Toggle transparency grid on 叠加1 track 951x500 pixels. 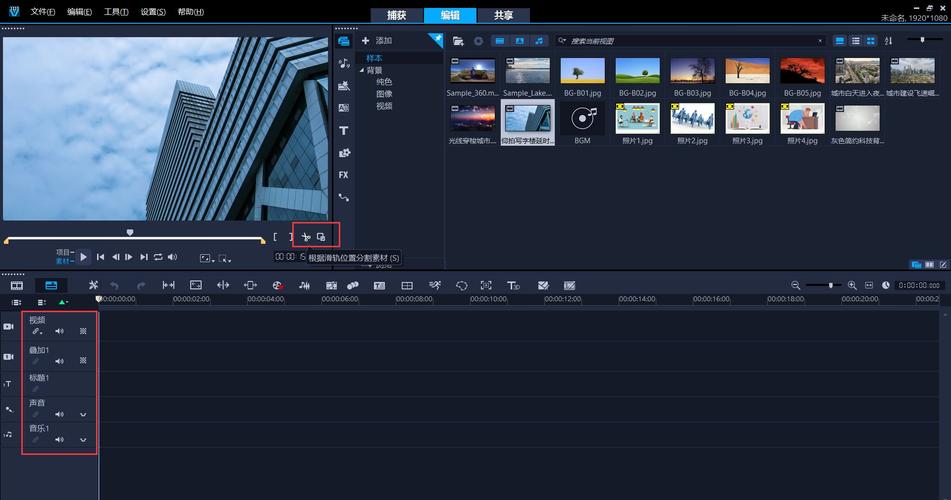coord(83,360)
